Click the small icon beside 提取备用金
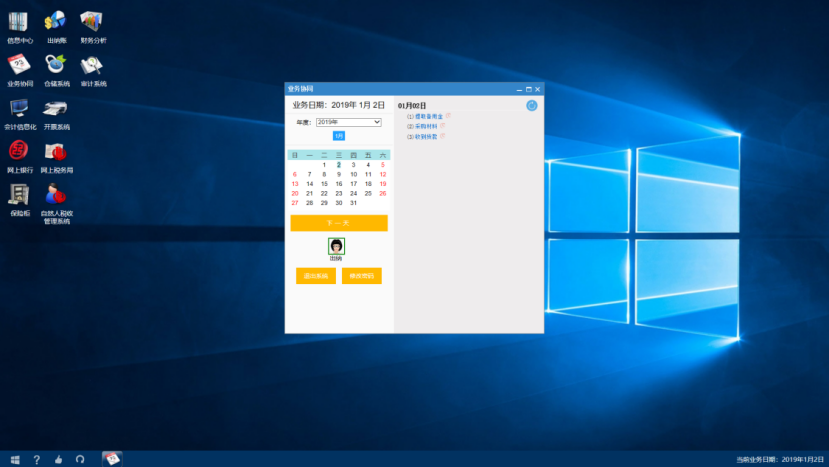This screenshot has height=467, width=829. point(448,115)
